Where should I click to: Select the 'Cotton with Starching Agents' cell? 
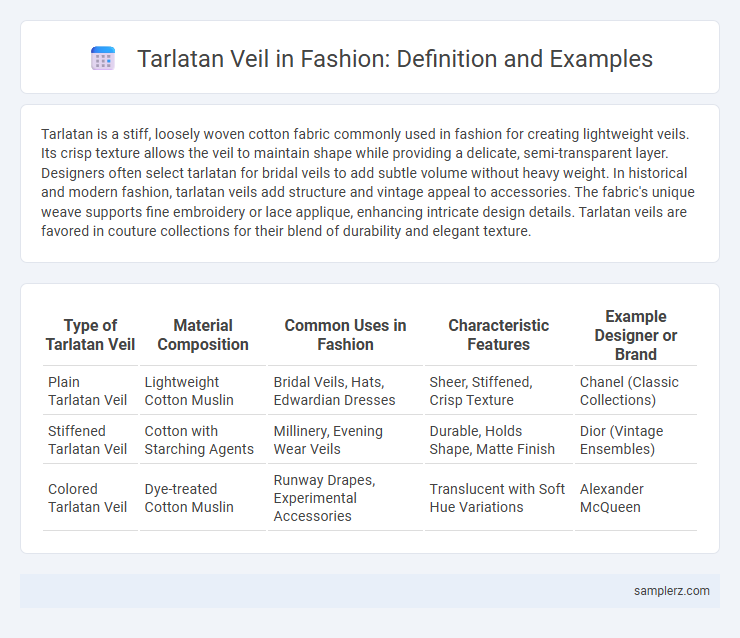point(203,440)
